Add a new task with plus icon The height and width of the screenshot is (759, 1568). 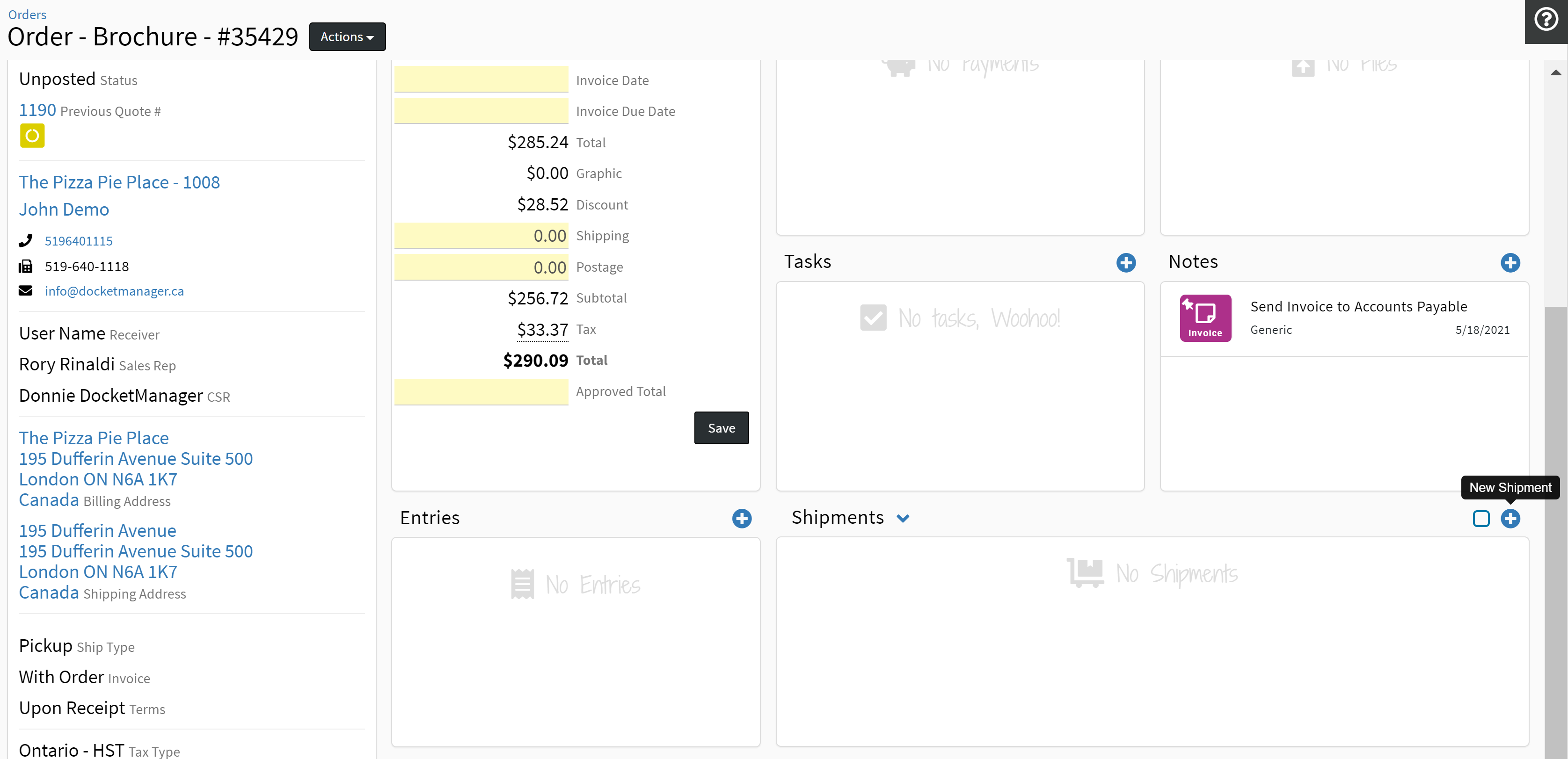click(1125, 263)
